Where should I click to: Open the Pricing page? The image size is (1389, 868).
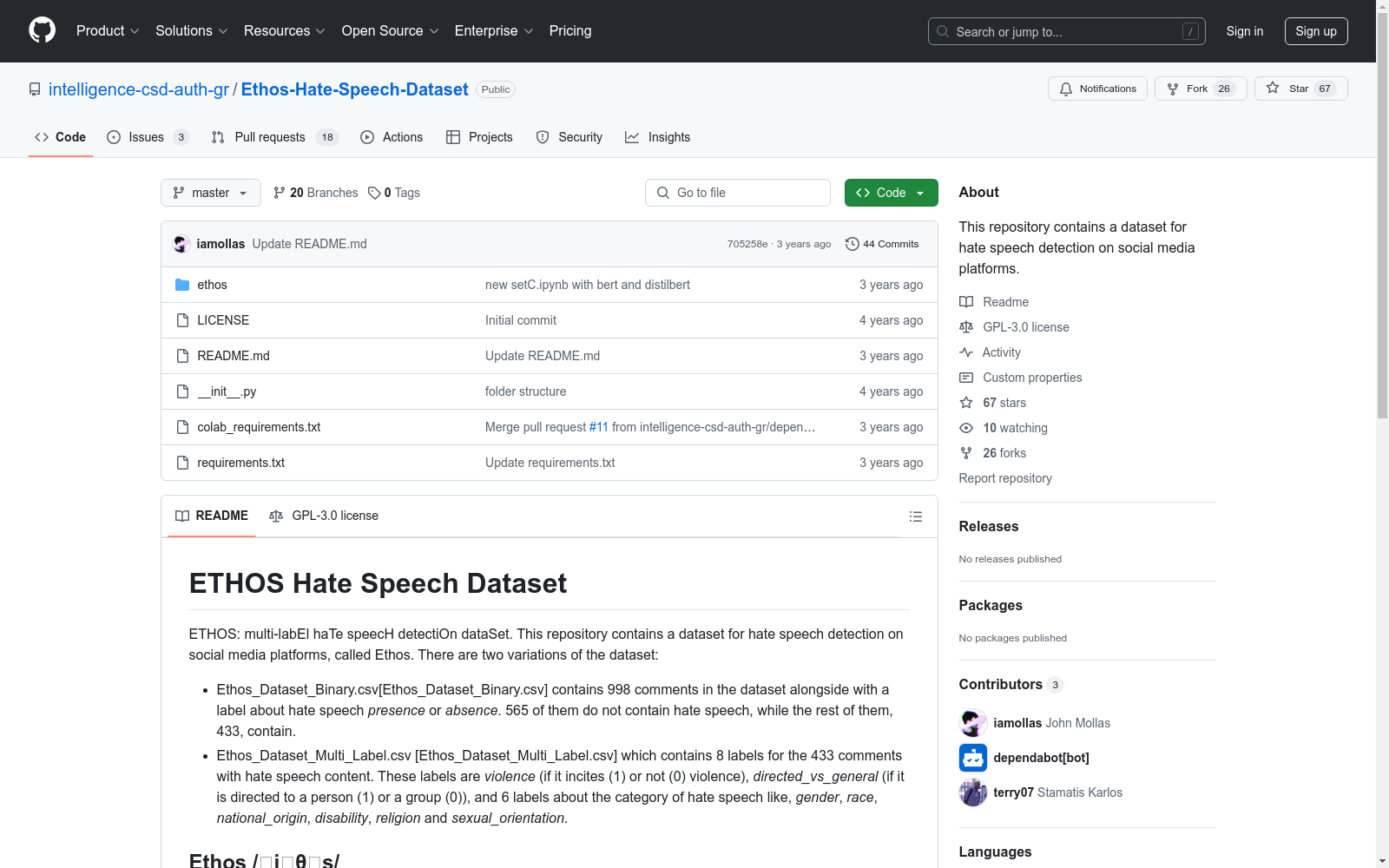click(570, 31)
